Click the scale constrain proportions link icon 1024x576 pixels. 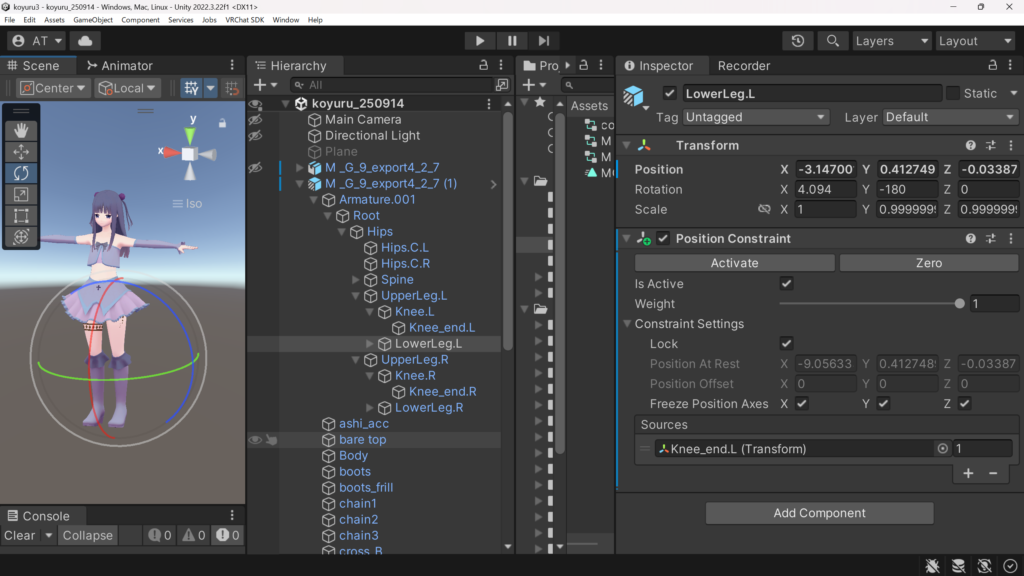[x=764, y=209]
